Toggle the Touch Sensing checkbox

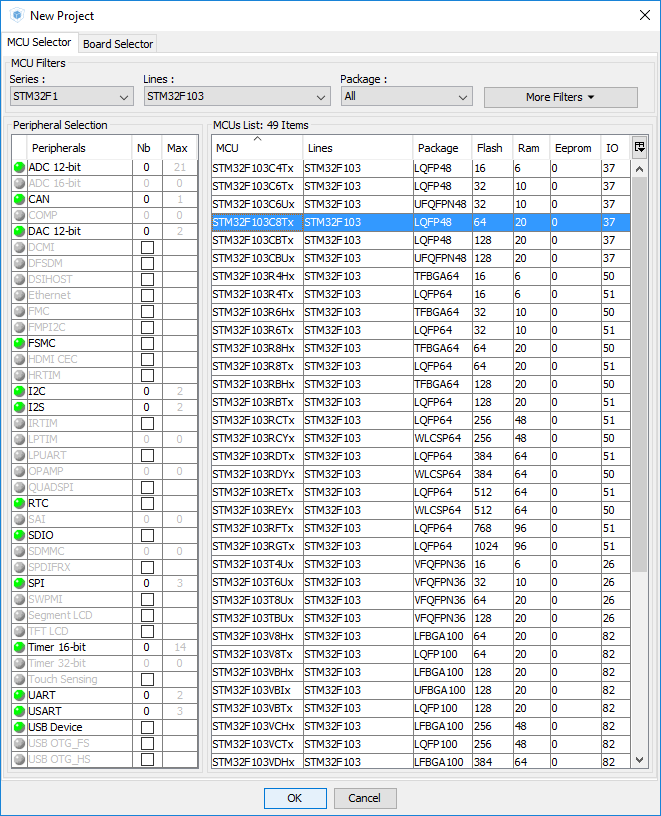[147, 680]
